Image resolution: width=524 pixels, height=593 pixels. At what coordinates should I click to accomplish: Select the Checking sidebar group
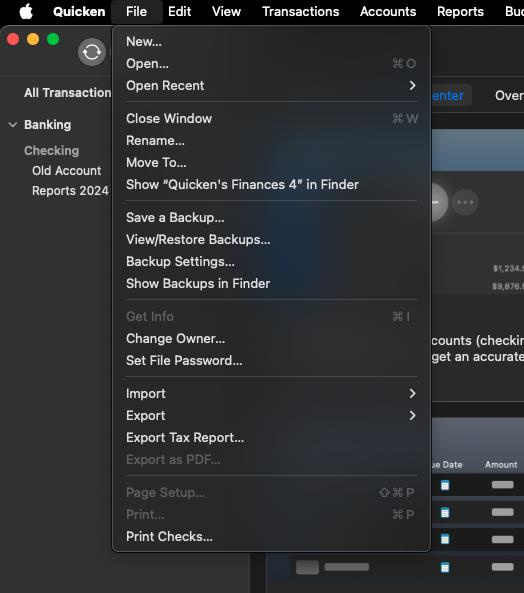click(x=51, y=151)
